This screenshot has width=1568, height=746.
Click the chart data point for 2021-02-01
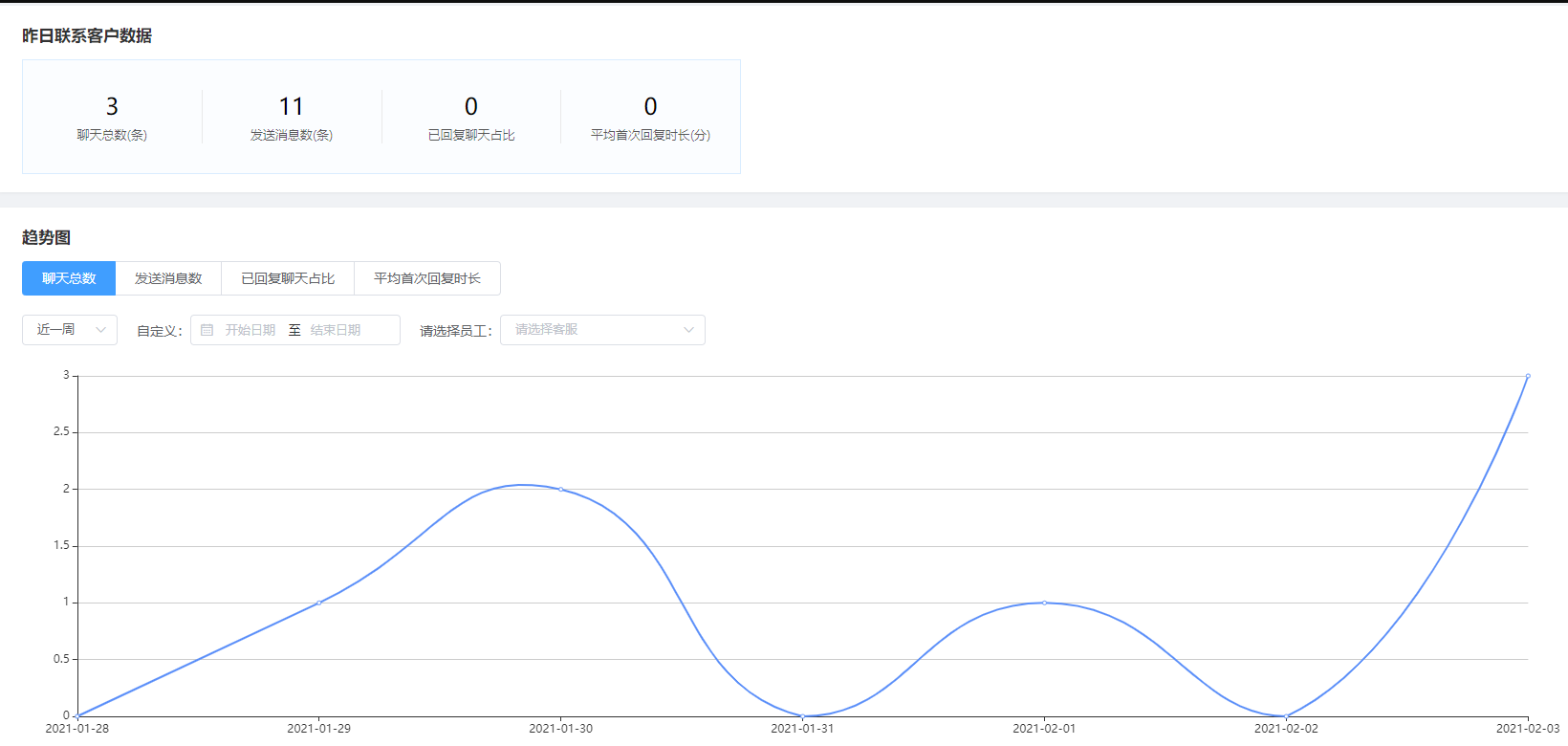(1044, 603)
